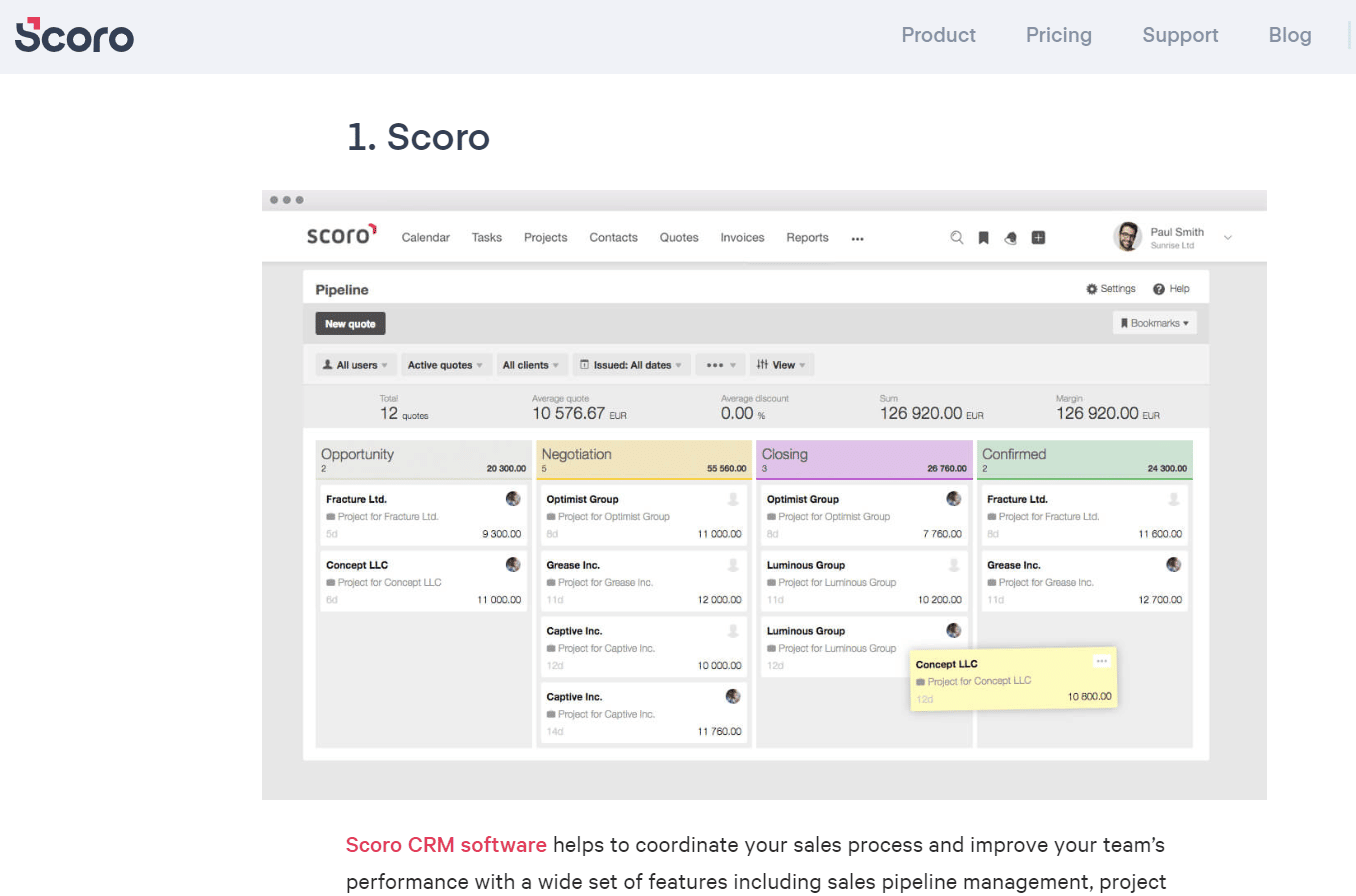Go to the Support page

(1180, 35)
